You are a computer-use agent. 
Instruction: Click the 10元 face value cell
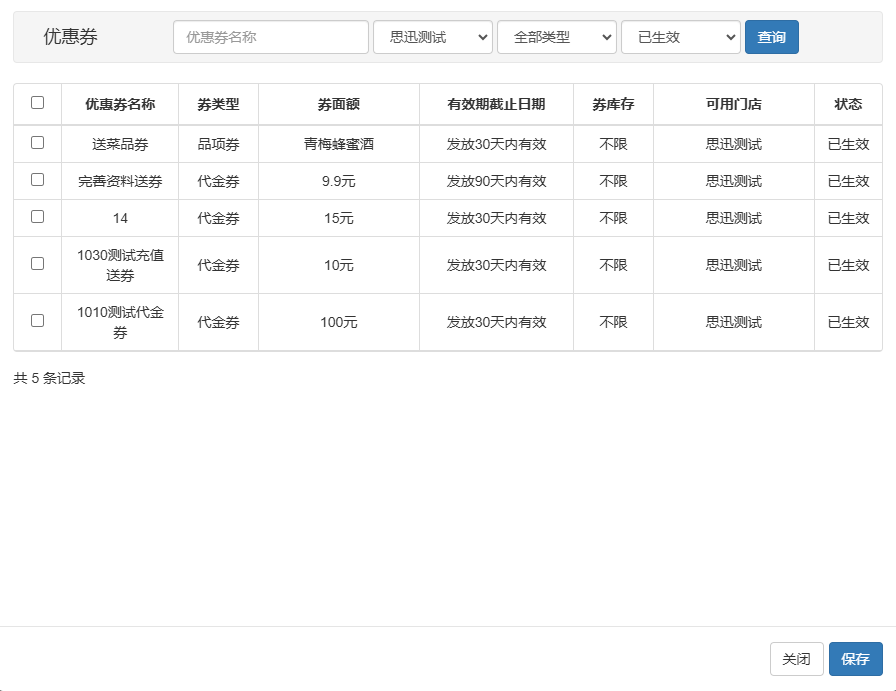[x=339, y=265]
